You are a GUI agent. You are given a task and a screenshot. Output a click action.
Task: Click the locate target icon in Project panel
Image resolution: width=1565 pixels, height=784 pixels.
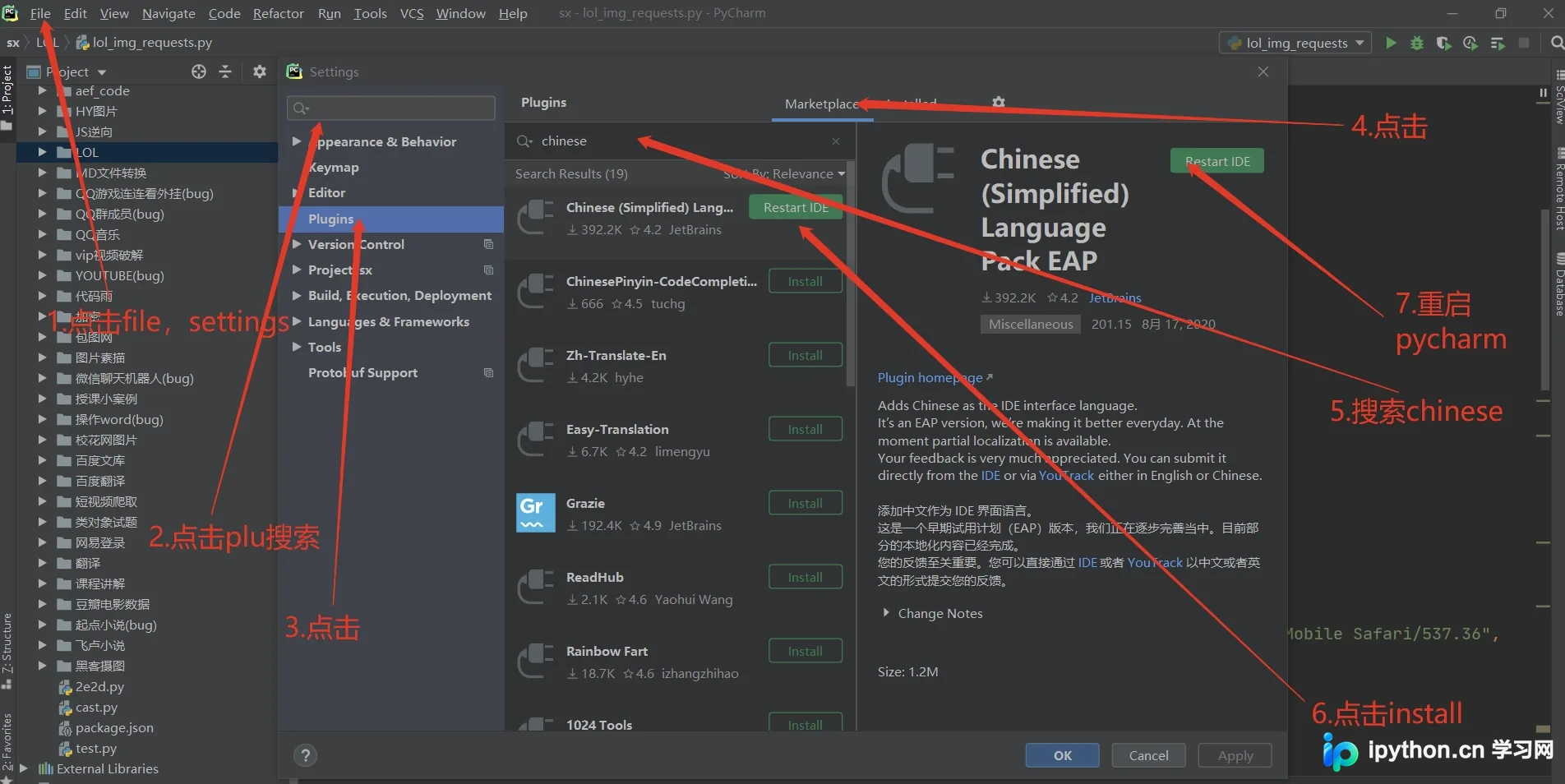tap(199, 71)
